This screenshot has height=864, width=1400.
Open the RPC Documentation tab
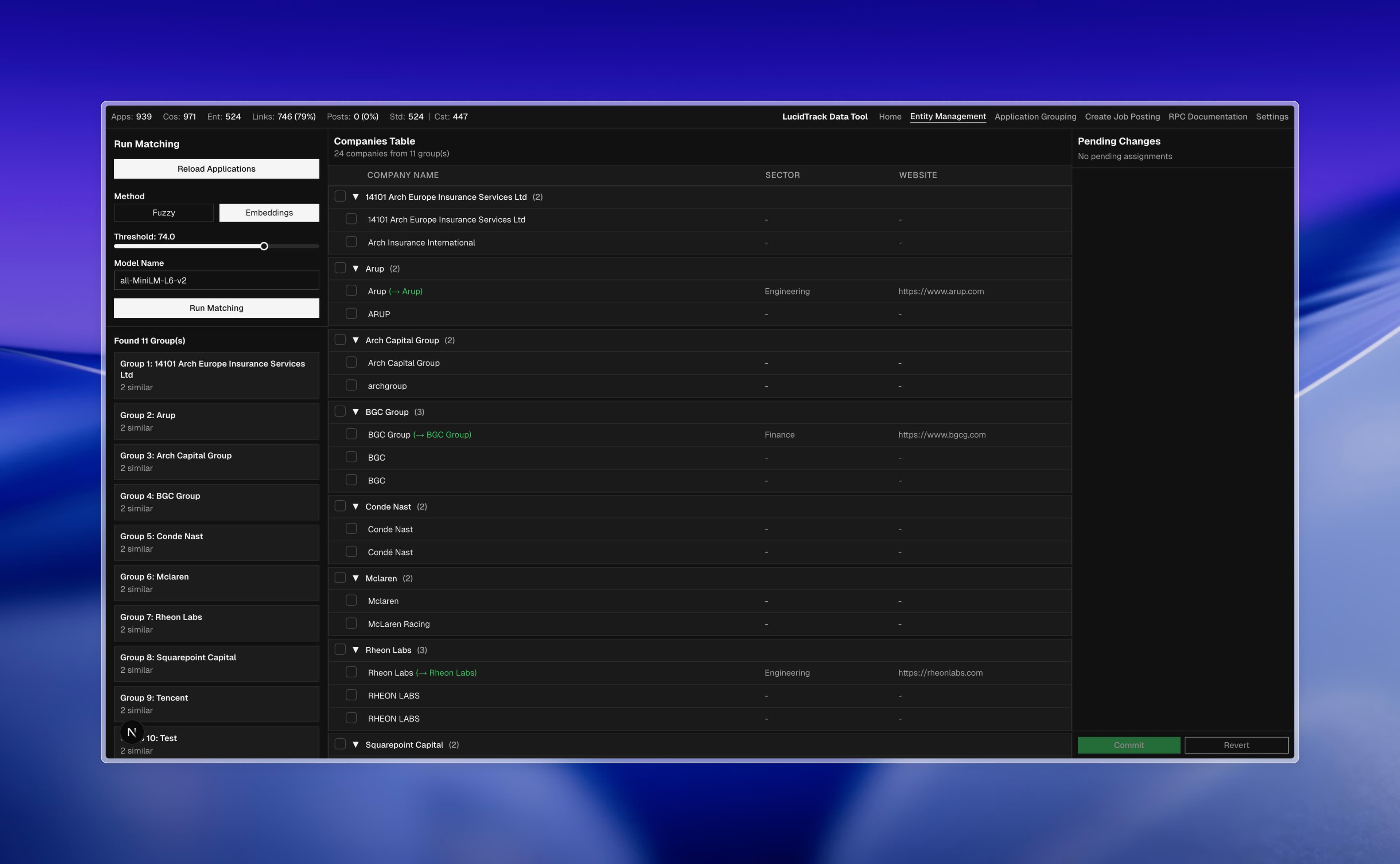(1207, 117)
